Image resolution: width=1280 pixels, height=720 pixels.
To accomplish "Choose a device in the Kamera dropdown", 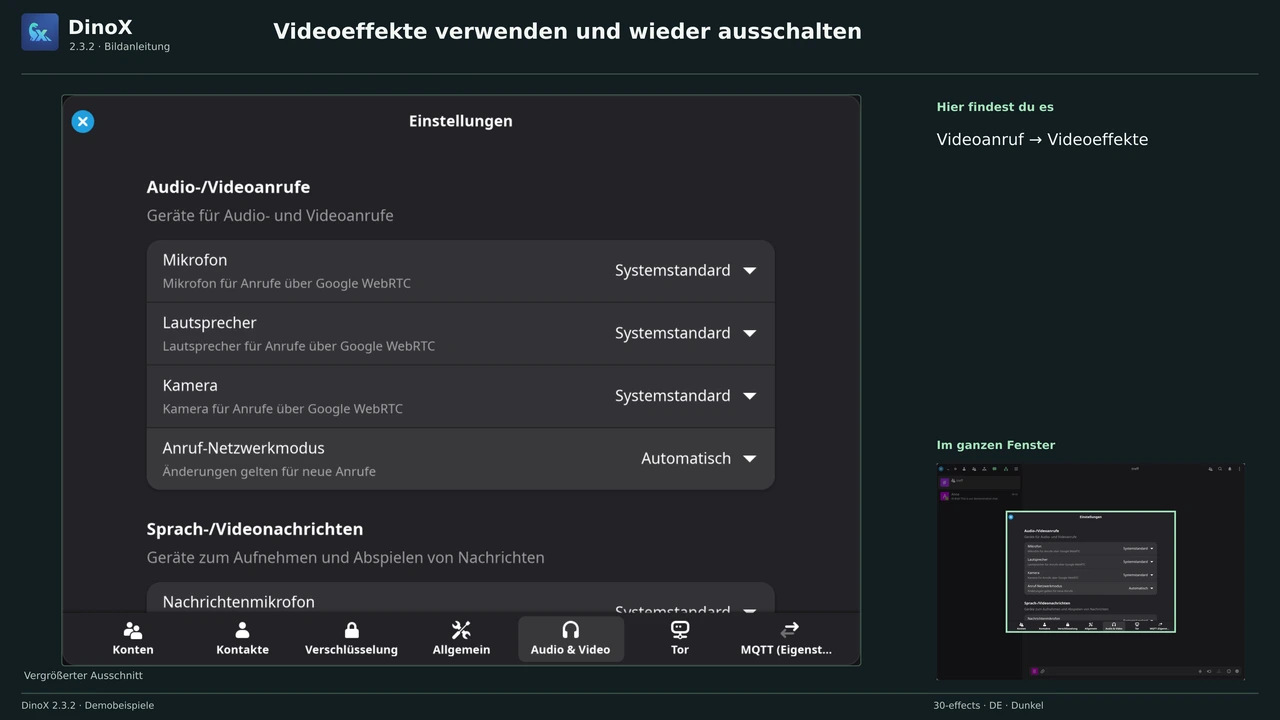I will 685,396.
